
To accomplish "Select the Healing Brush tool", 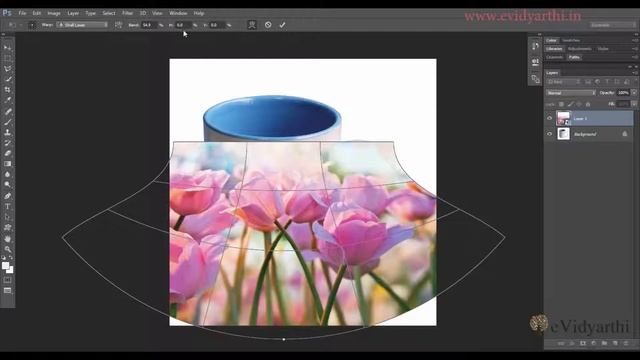I will (x=7, y=111).
